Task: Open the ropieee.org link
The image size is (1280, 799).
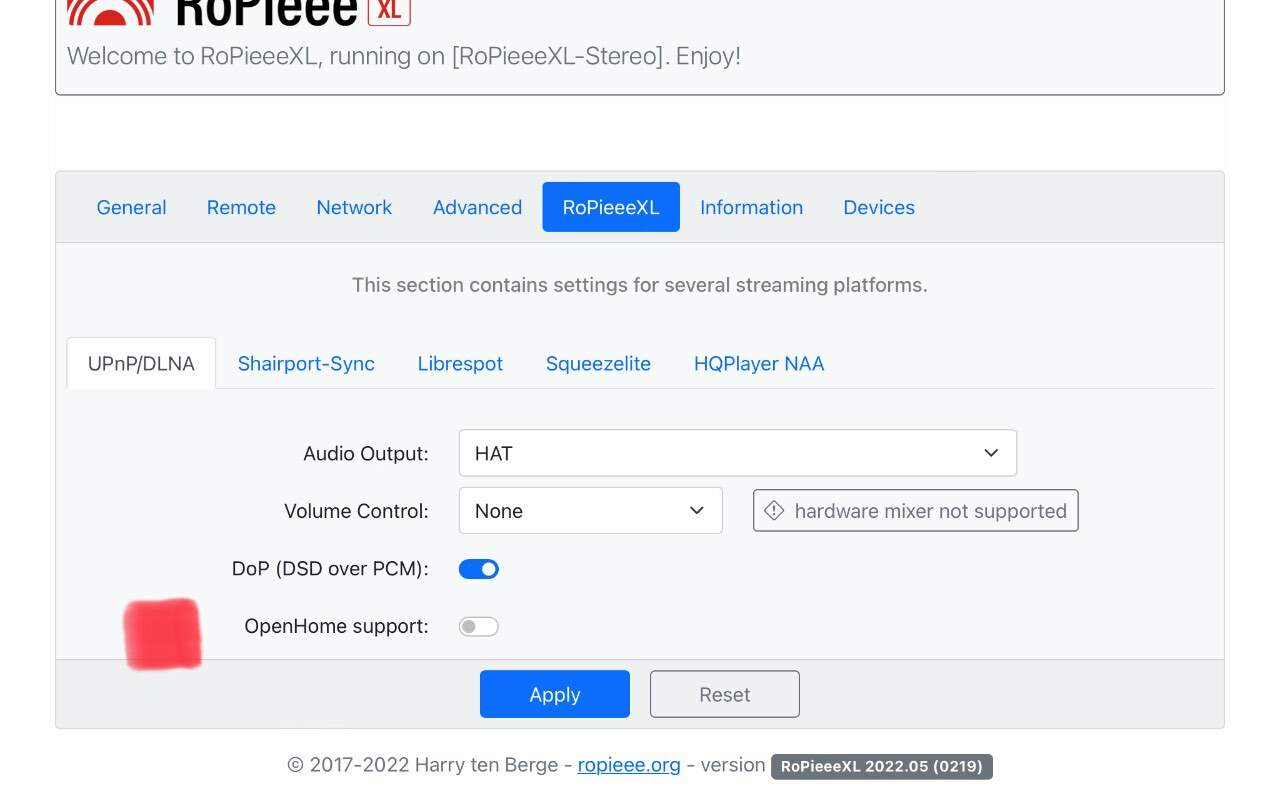Action: 629,765
